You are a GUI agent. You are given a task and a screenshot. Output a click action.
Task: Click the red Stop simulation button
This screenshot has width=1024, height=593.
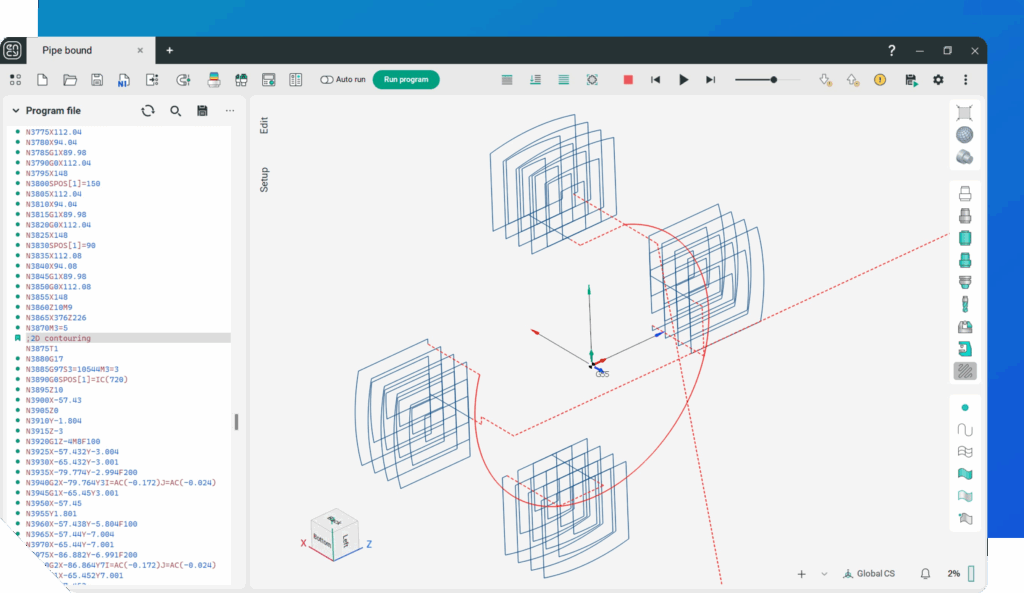click(x=628, y=80)
